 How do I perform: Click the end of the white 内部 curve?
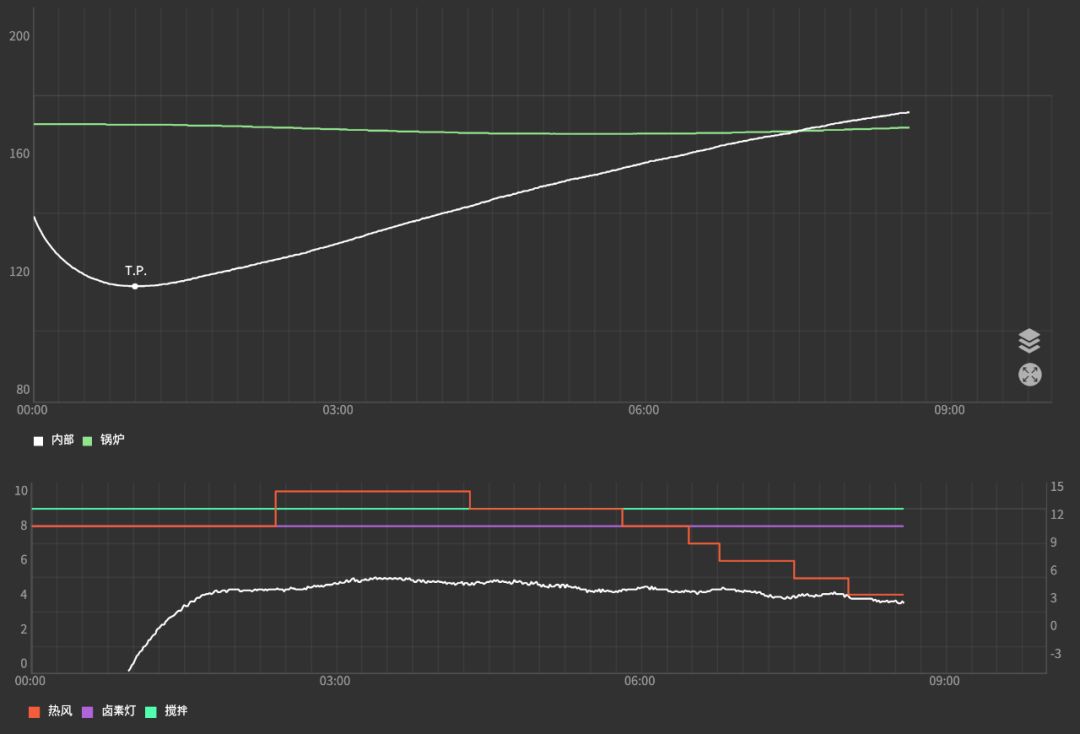click(908, 112)
